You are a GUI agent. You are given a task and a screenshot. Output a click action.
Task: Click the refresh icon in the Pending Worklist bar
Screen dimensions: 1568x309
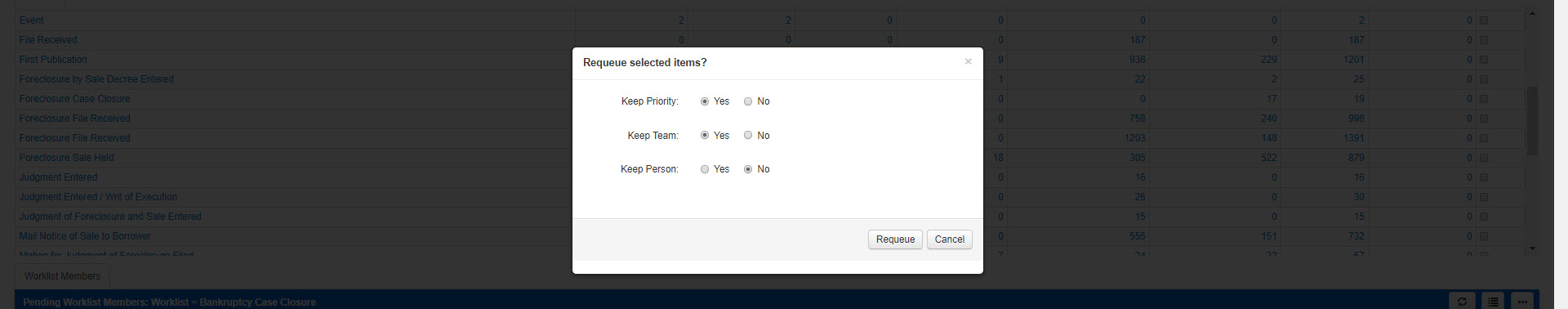(1462, 302)
